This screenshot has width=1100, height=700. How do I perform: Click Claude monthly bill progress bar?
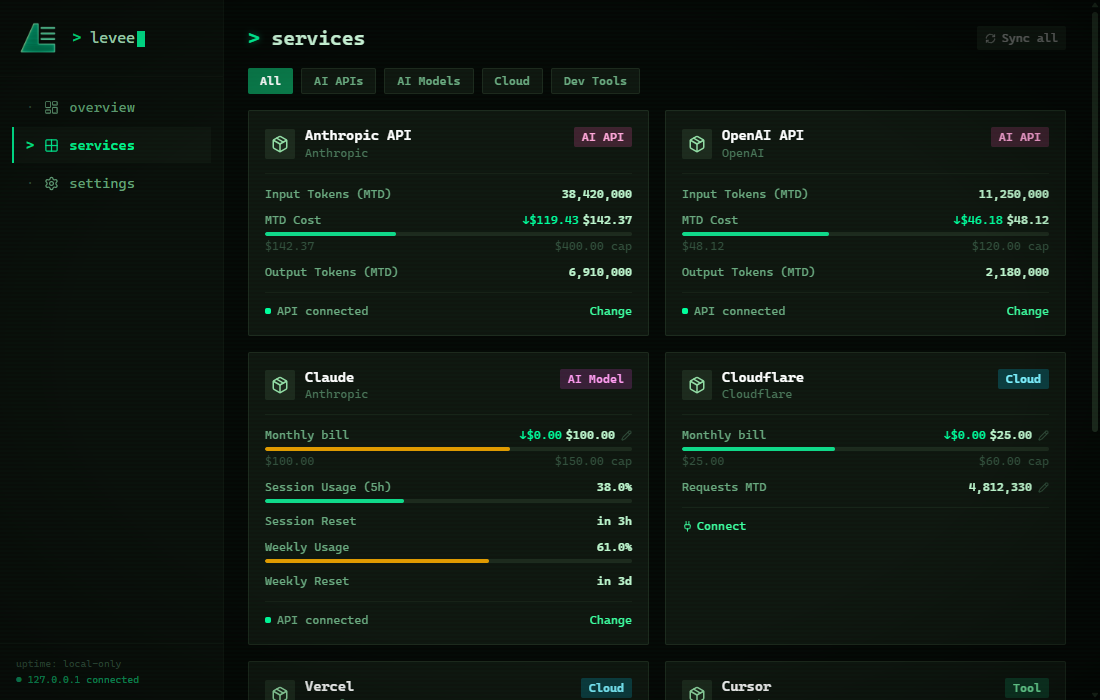coord(448,449)
